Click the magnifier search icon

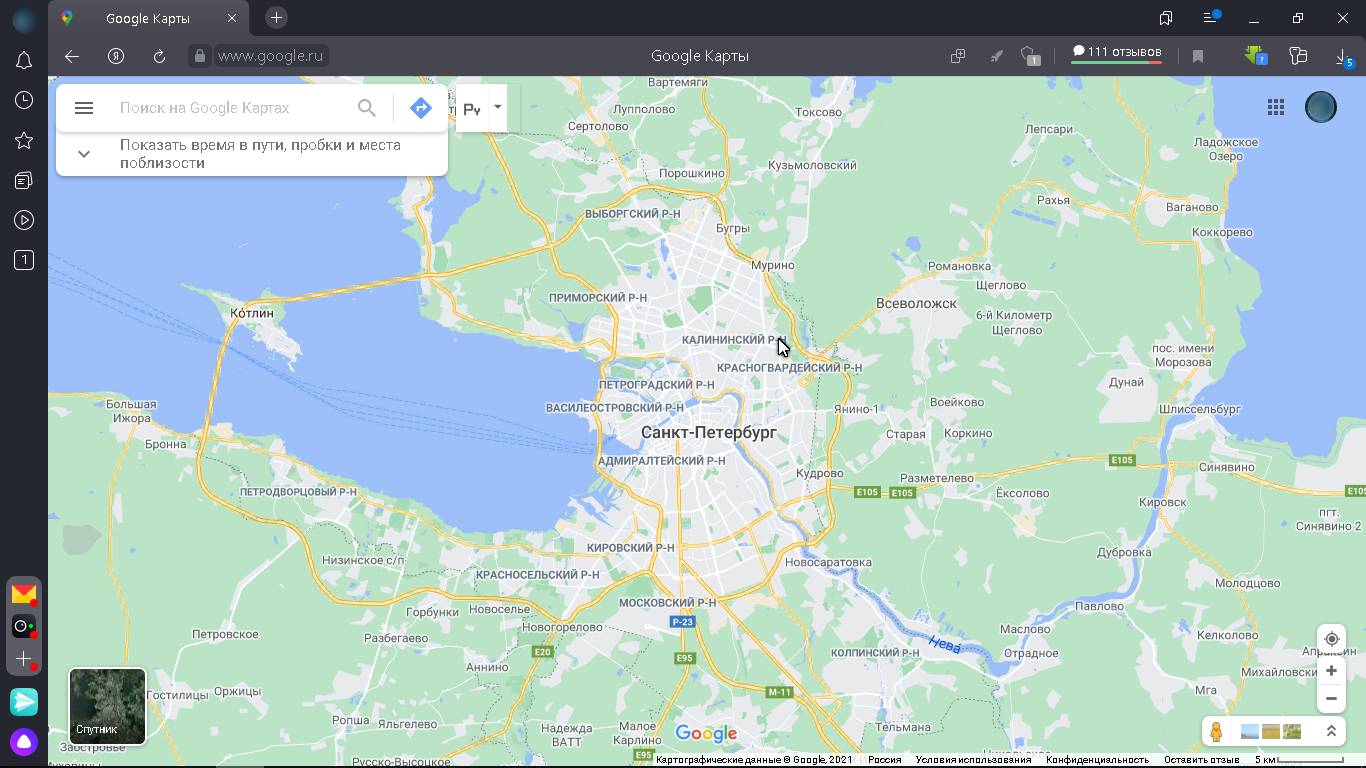(367, 108)
